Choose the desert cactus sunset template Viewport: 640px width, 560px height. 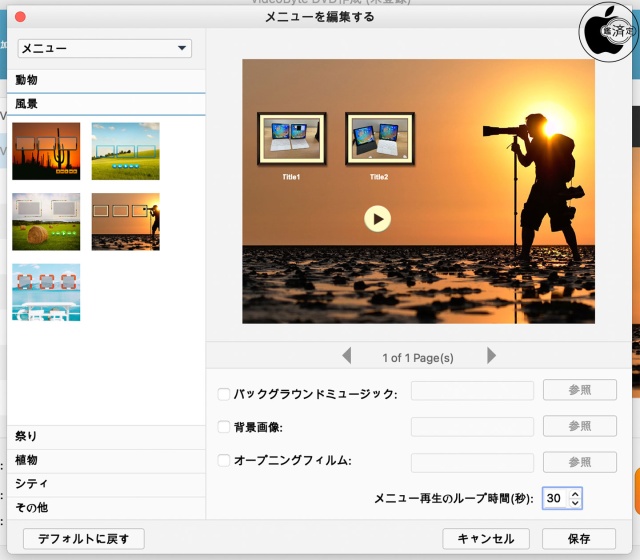pos(46,151)
